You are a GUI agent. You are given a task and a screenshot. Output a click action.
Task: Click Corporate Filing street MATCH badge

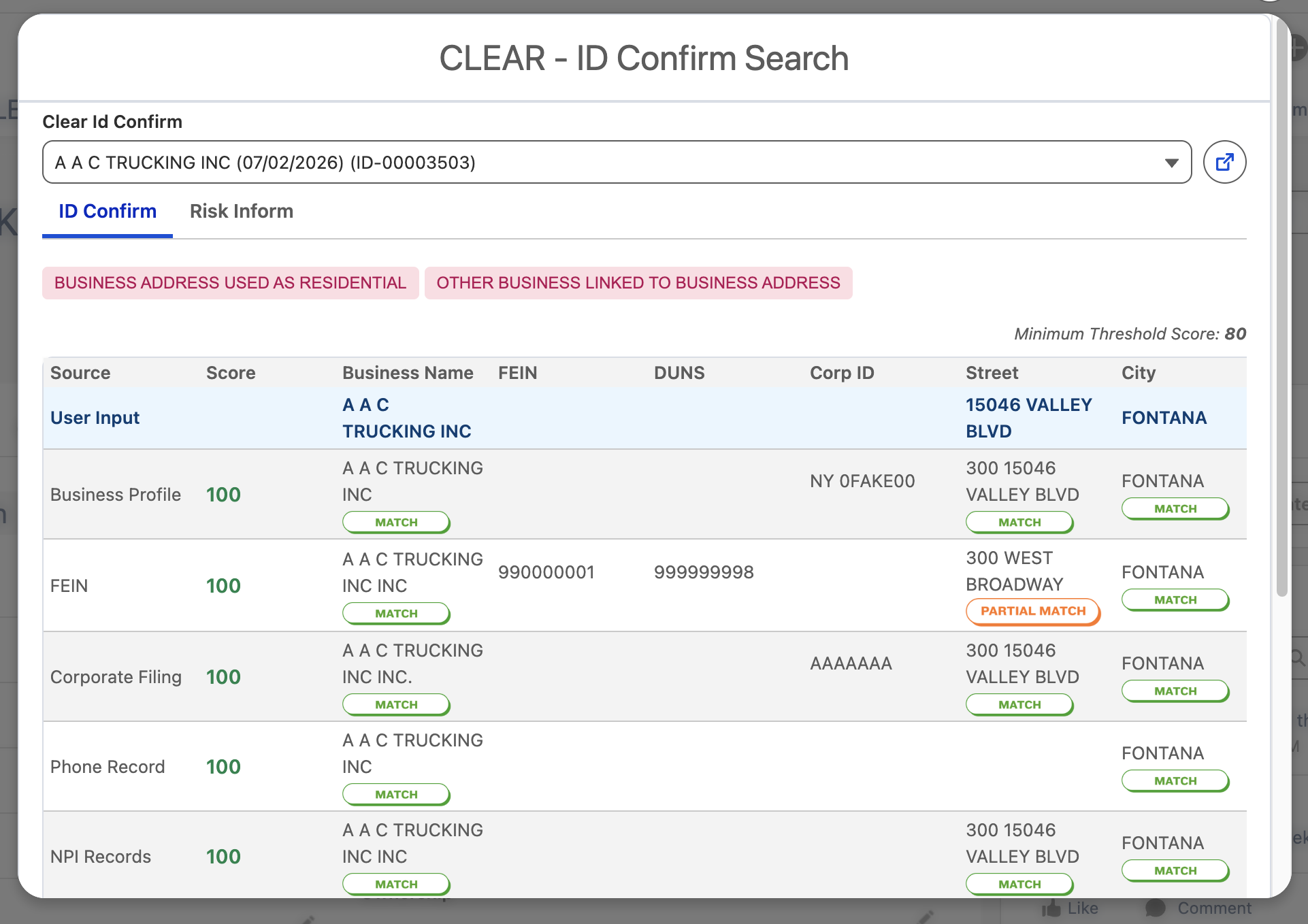[1019, 705]
